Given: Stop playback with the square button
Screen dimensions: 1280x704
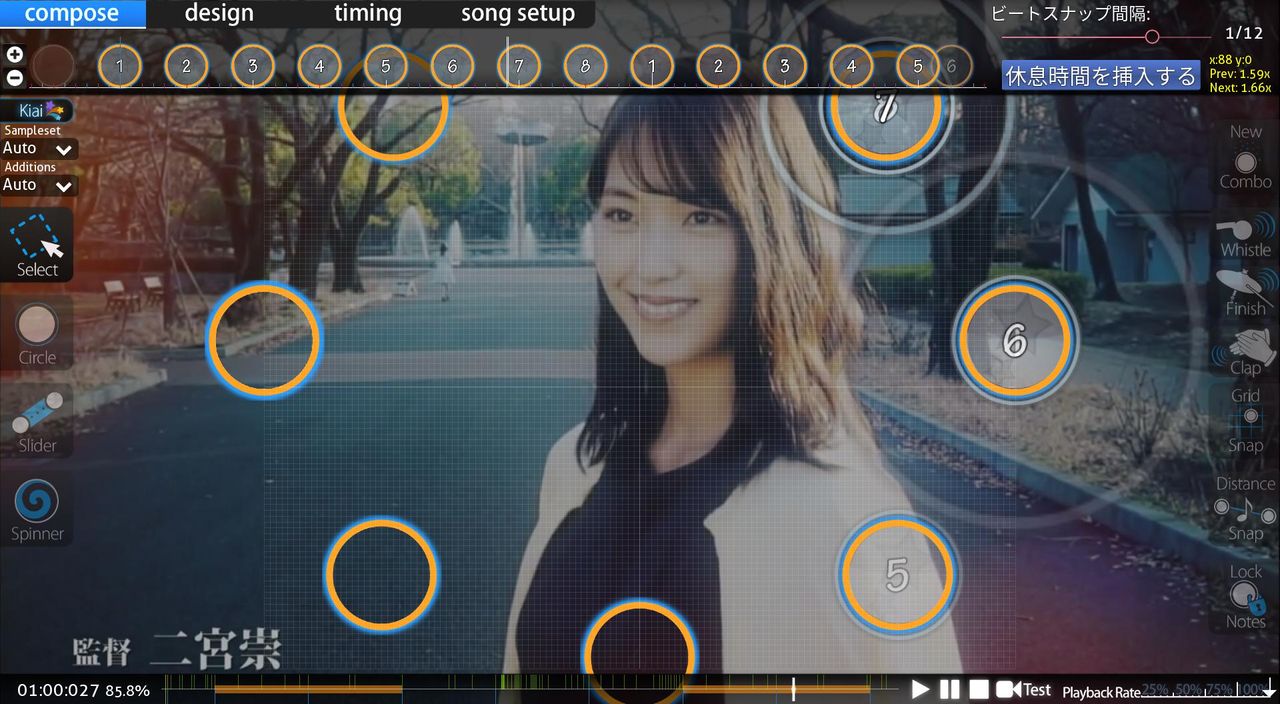Looking at the screenshot, I should pos(979,689).
